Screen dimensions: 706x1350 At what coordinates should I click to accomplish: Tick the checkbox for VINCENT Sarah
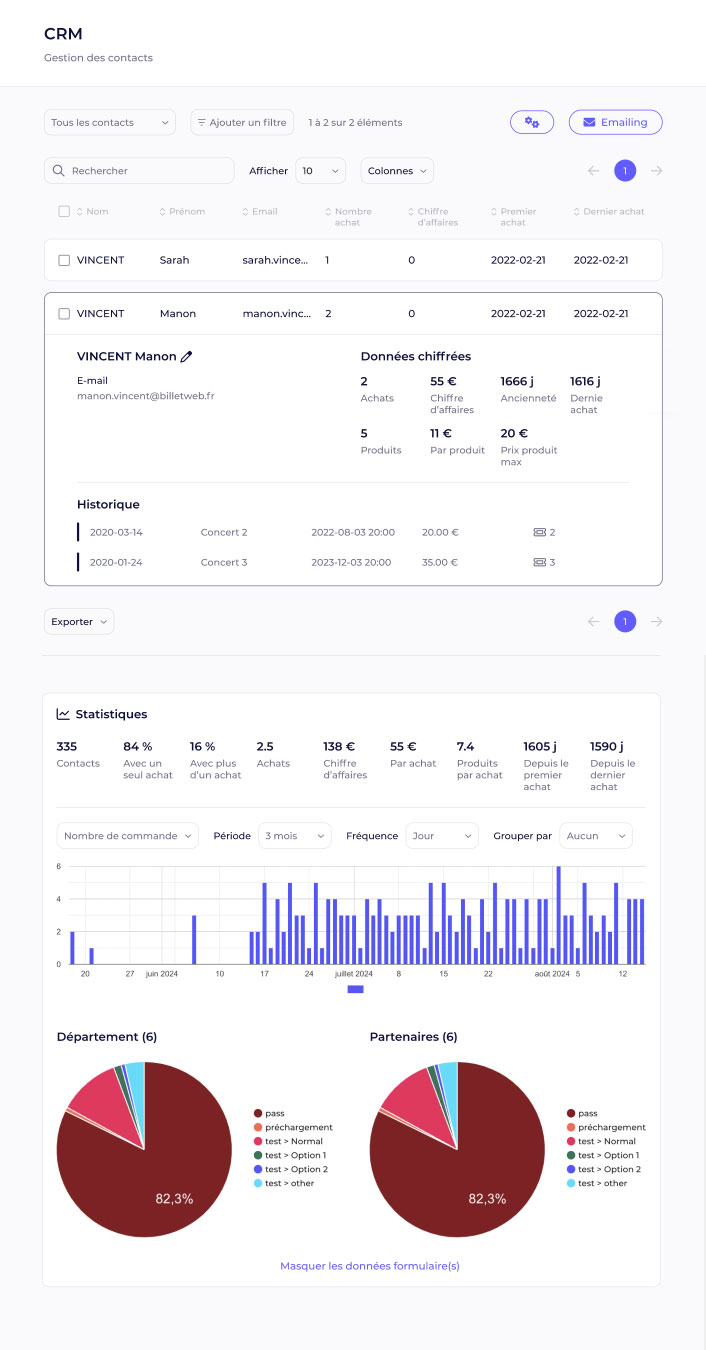[64, 260]
